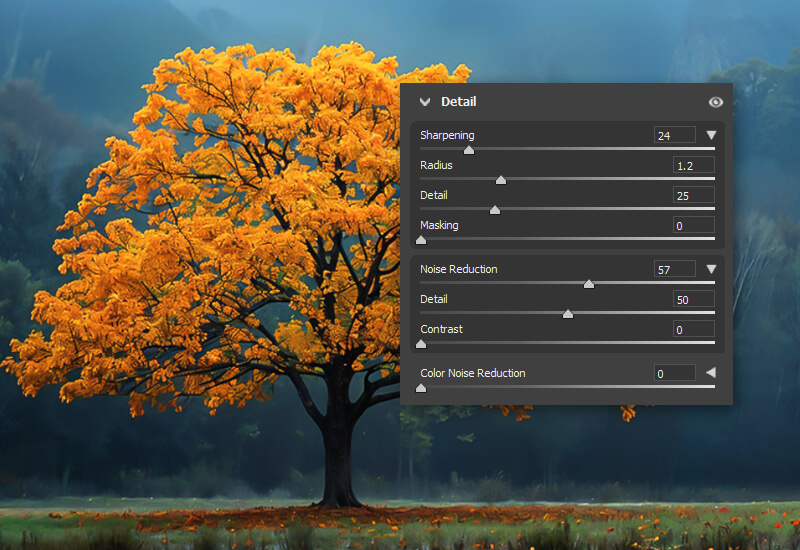
Task: Click the Sharpening slider handle
Action: pyautogui.click(x=469, y=150)
